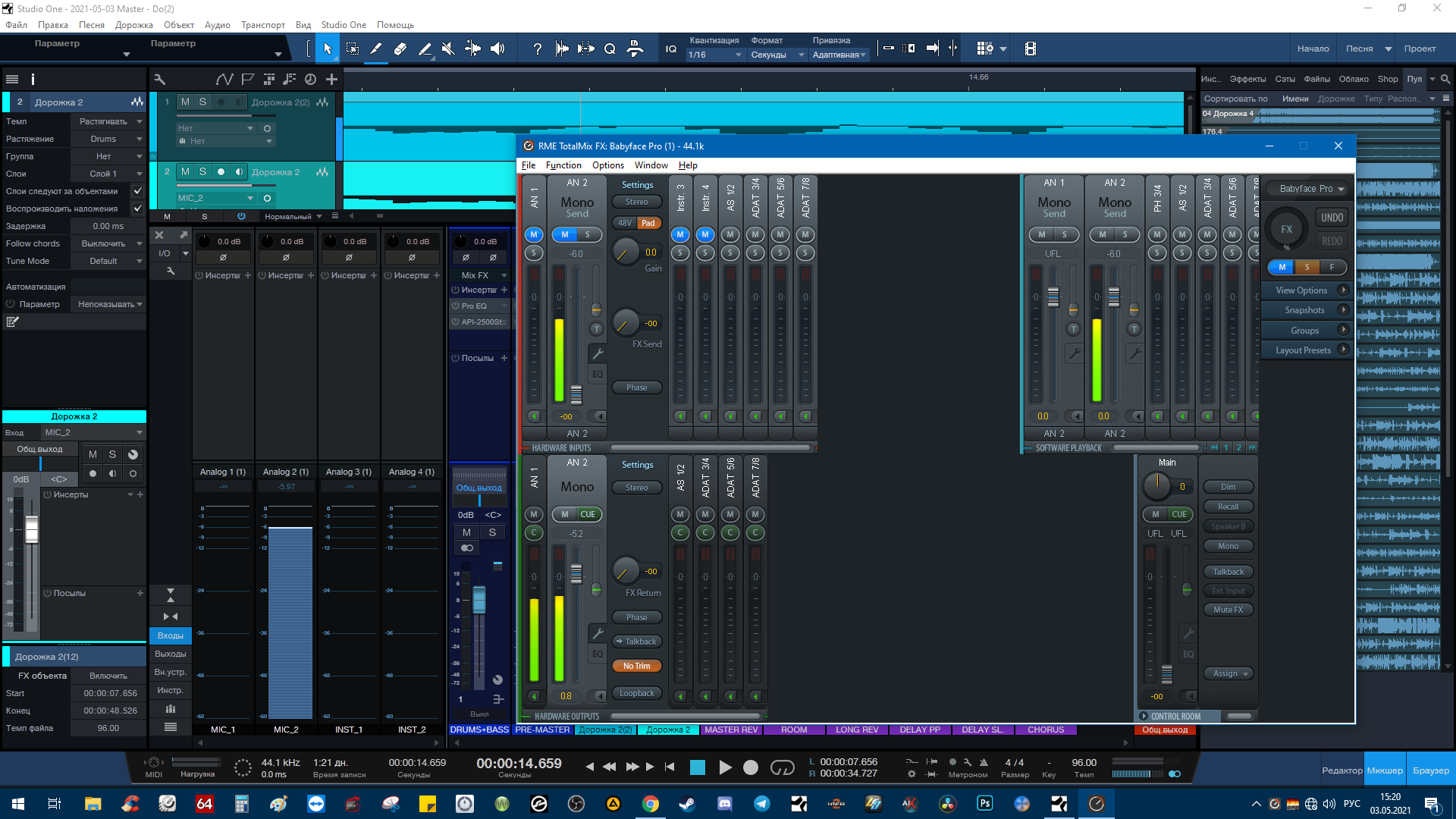Viewport: 1456px width, 819px height.
Task: Click the Main volume knob
Action: click(1157, 486)
